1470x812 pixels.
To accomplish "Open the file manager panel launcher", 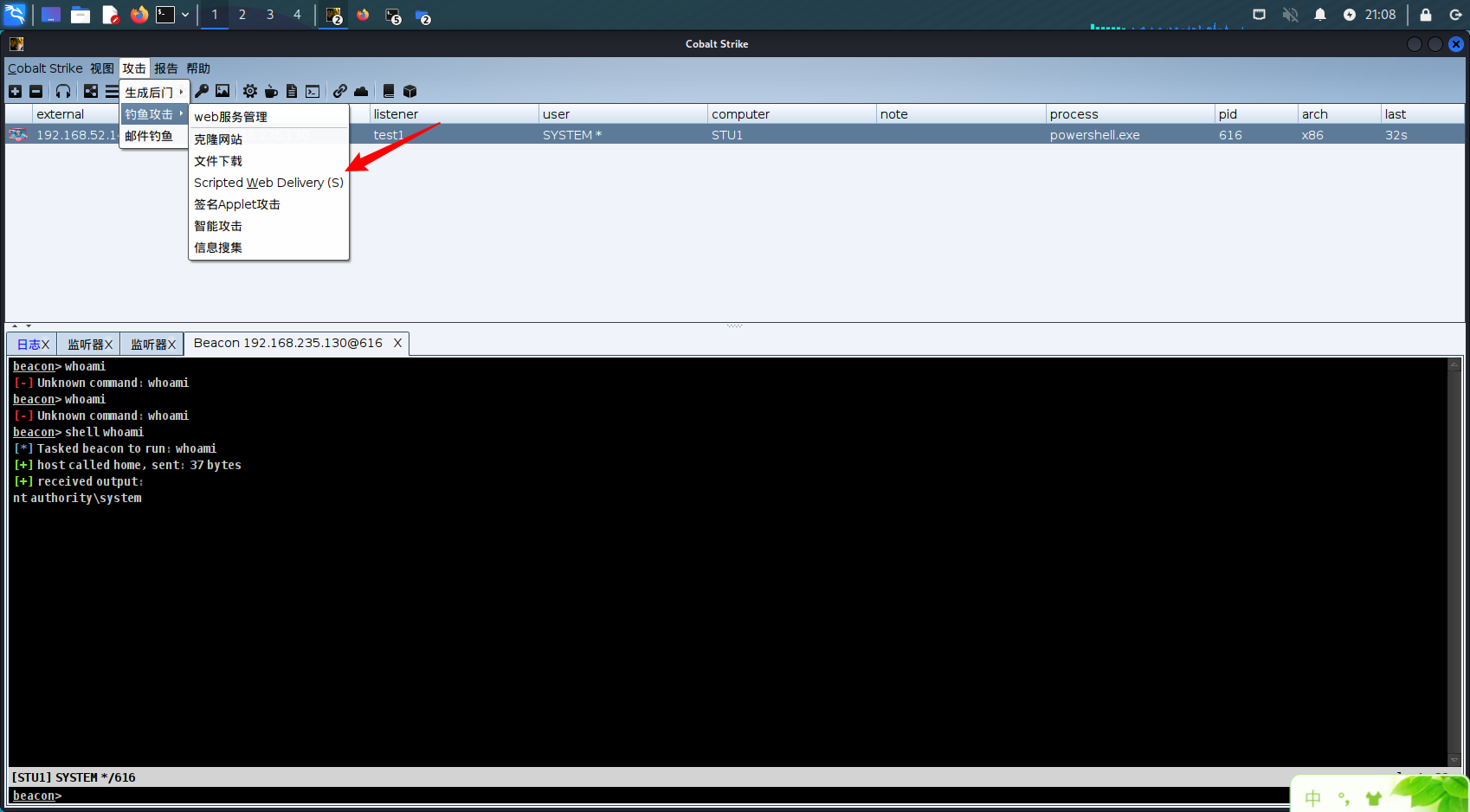I will pos(81,15).
